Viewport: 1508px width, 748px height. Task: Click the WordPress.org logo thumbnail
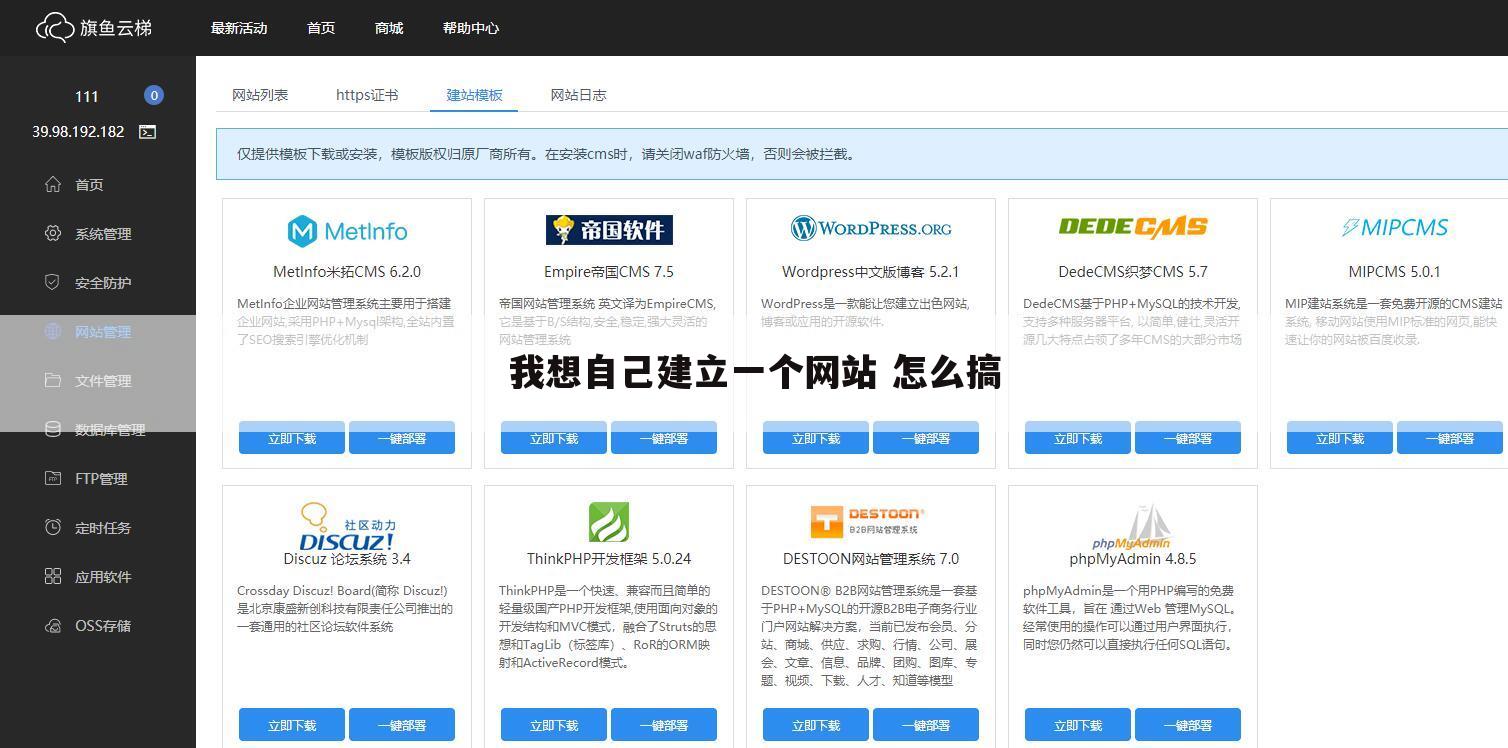(x=870, y=228)
